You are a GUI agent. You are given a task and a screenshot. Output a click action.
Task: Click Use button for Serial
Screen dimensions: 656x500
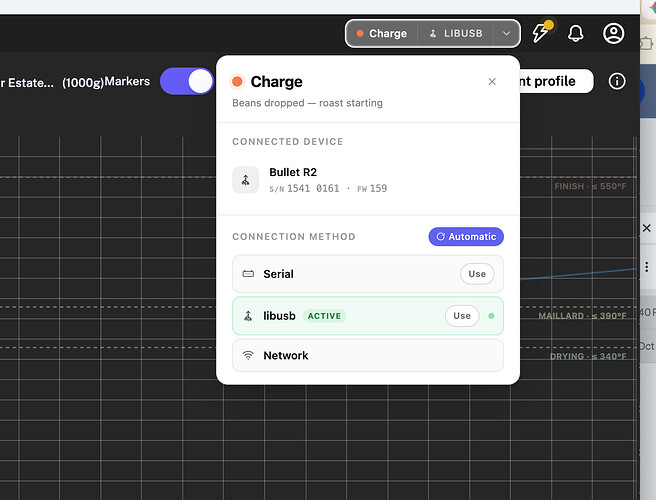[477, 274]
